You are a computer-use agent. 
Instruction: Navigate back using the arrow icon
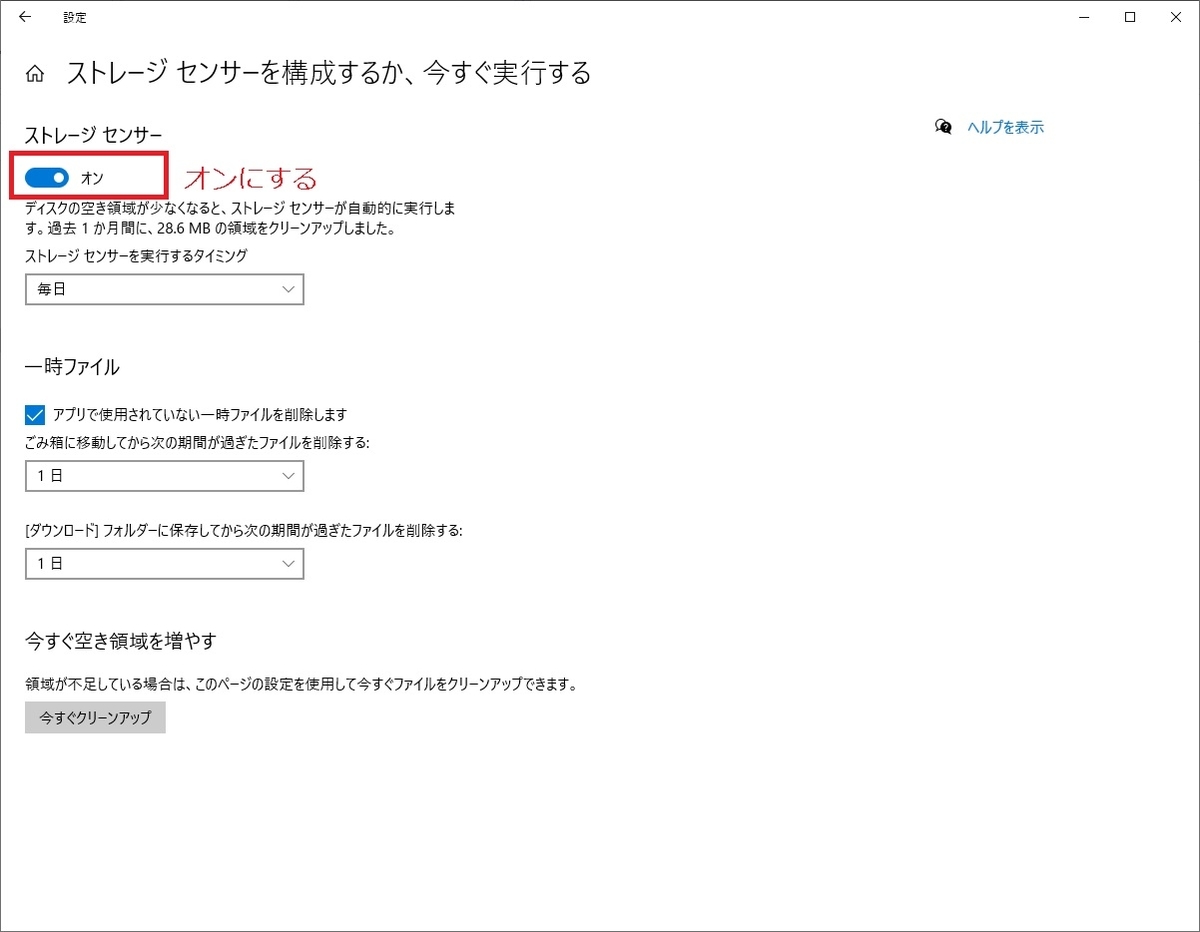[24, 17]
